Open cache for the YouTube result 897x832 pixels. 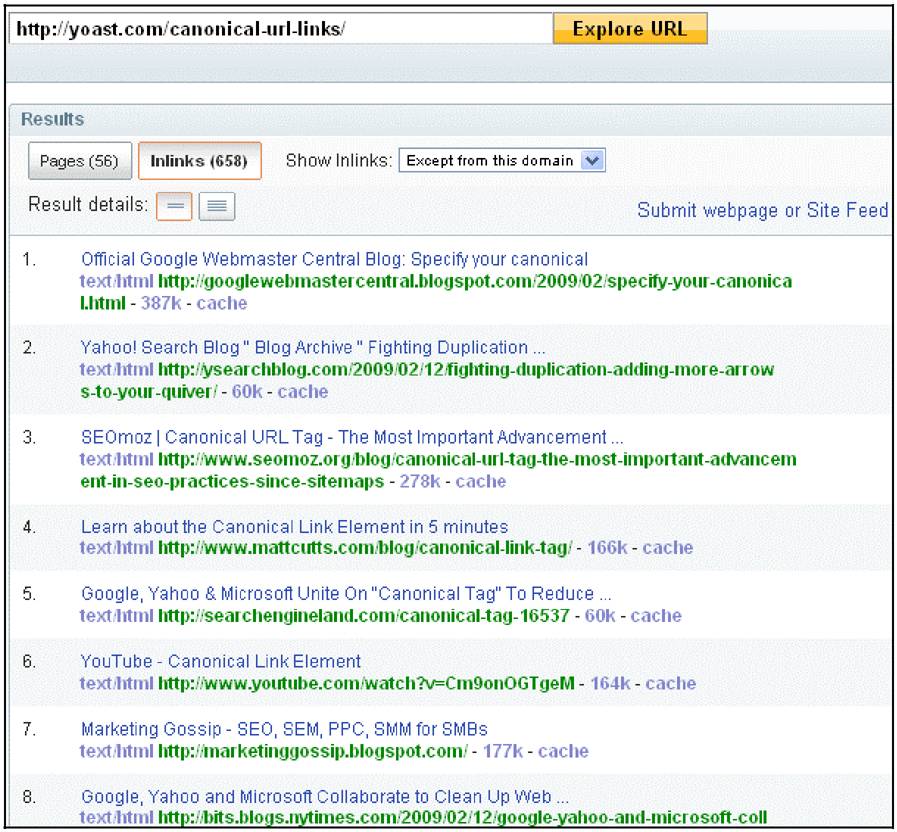tap(670, 683)
